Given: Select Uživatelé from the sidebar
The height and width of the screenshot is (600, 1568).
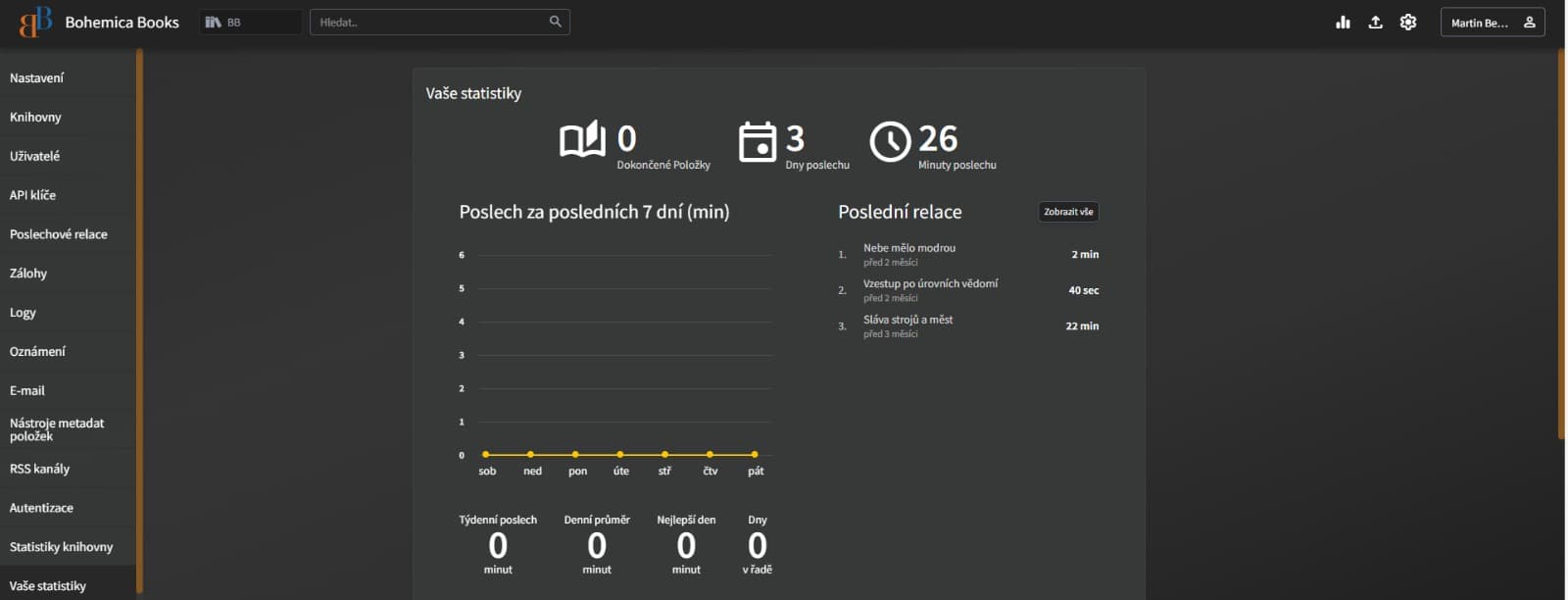Looking at the screenshot, I should 34,156.
